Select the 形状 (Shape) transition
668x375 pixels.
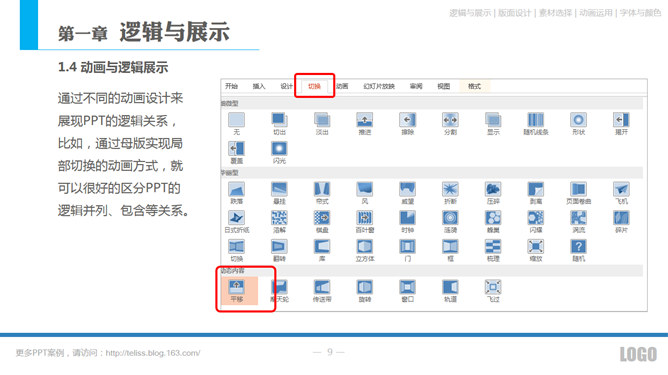(579, 124)
